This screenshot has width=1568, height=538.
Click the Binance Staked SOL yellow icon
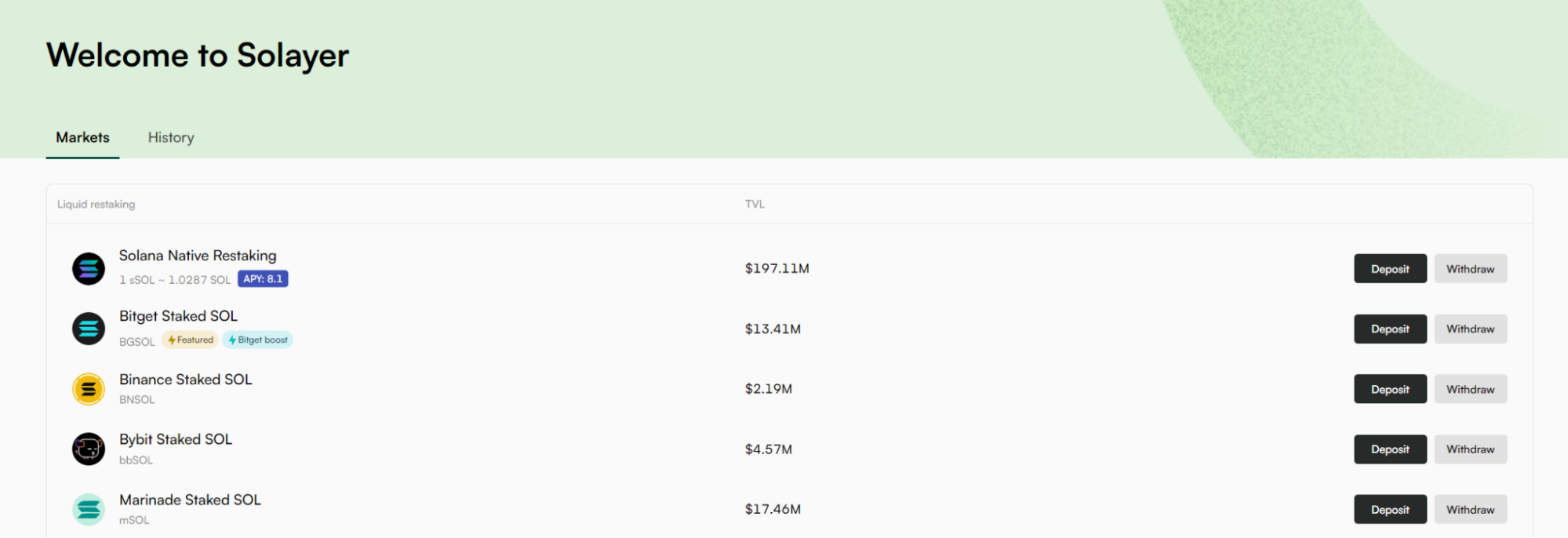coord(89,389)
